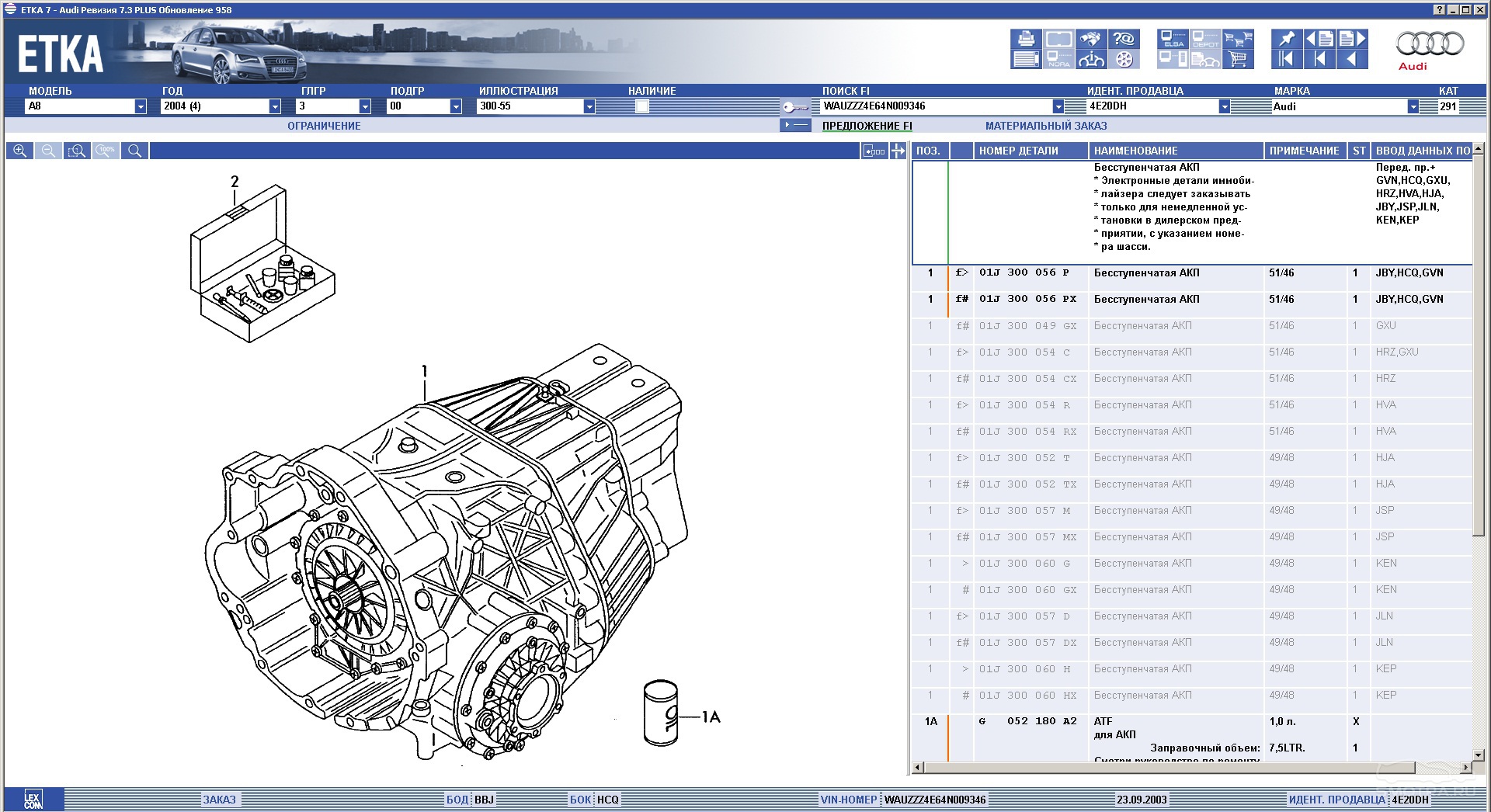Launch ELSA from the toolbar
Viewport: 1491px width, 812px height.
tap(1173, 39)
